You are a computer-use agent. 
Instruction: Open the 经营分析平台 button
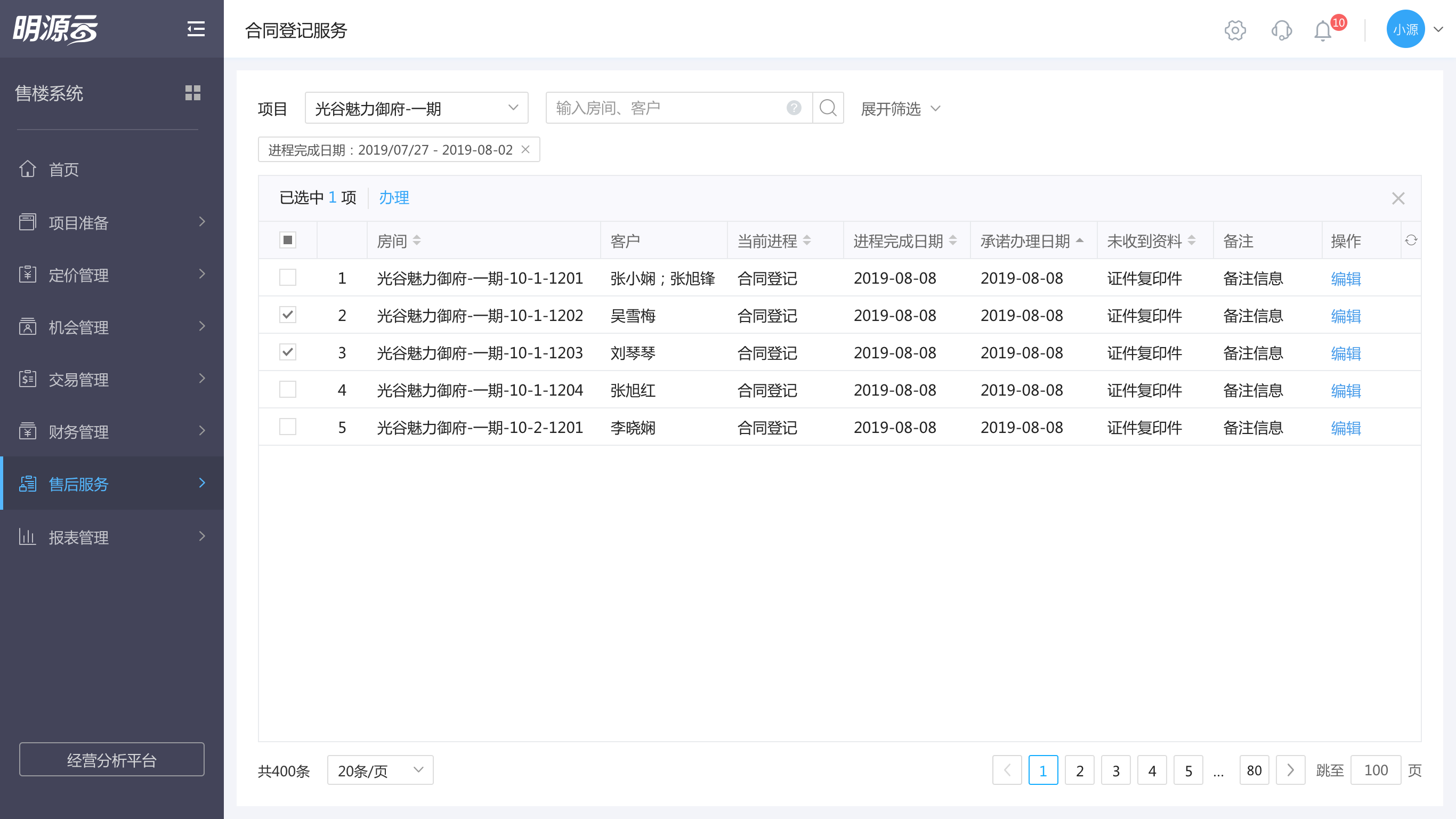(x=112, y=760)
